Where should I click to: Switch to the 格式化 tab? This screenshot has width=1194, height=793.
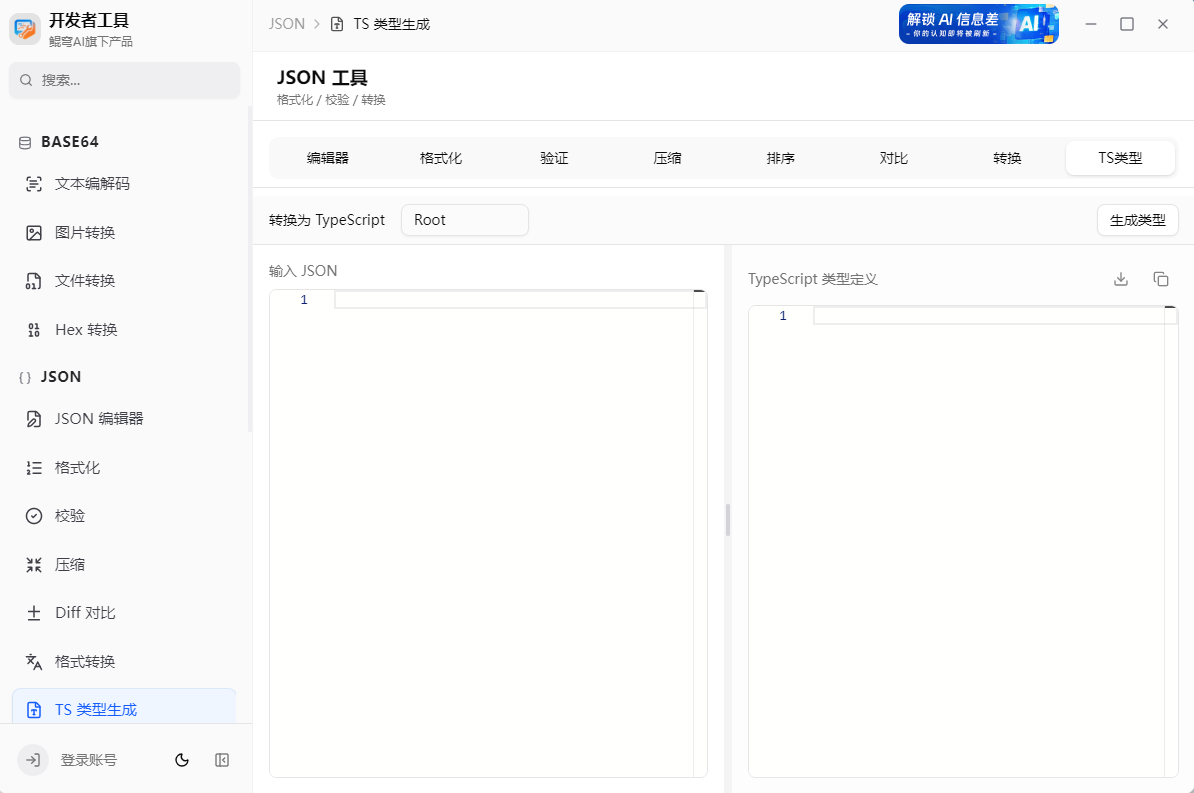pyautogui.click(x=441, y=157)
